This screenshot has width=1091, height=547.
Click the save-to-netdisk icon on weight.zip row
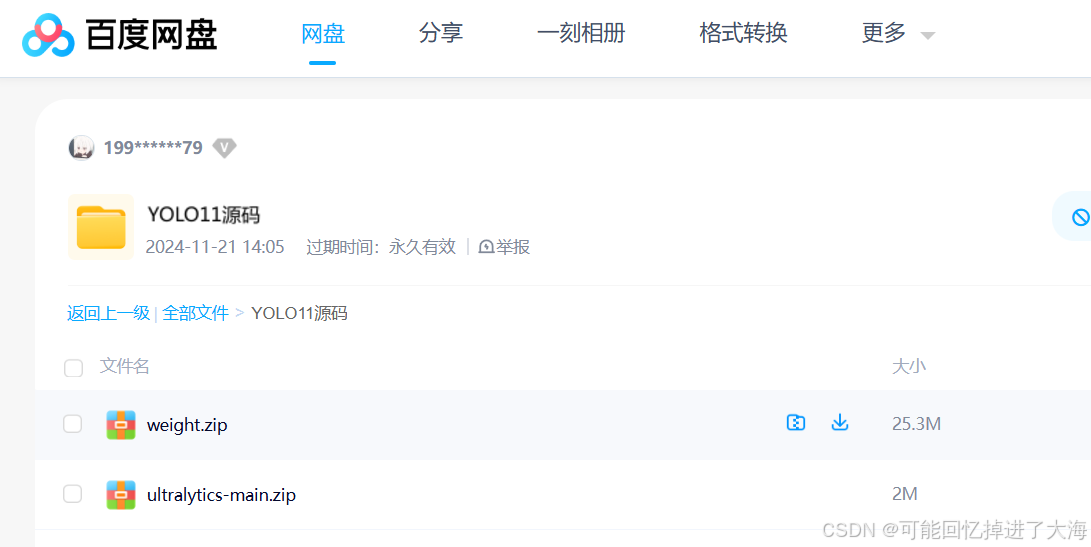pyautogui.click(x=796, y=422)
